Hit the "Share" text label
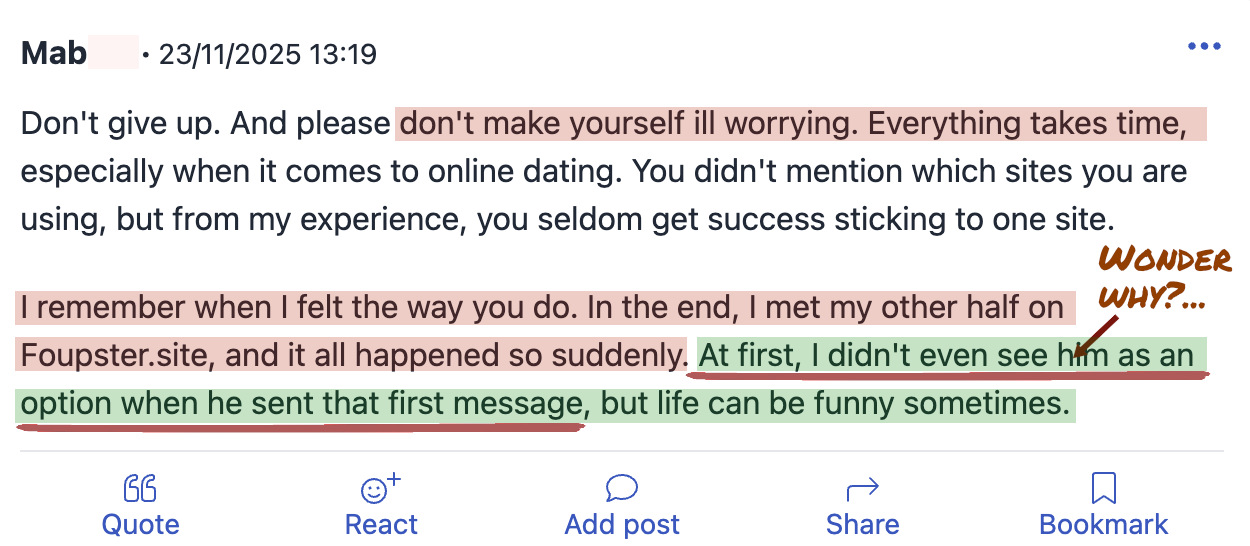The height and width of the screenshot is (546, 1250). (x=862, y=524)
